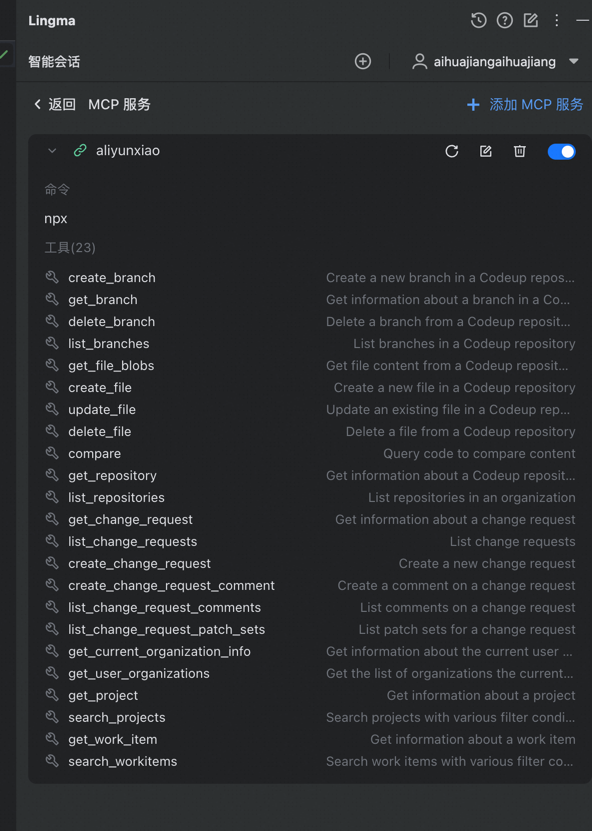Screen dimensions: 592x831
Task: Click the tool icon beside get_change_request
Action: point(52,519)
